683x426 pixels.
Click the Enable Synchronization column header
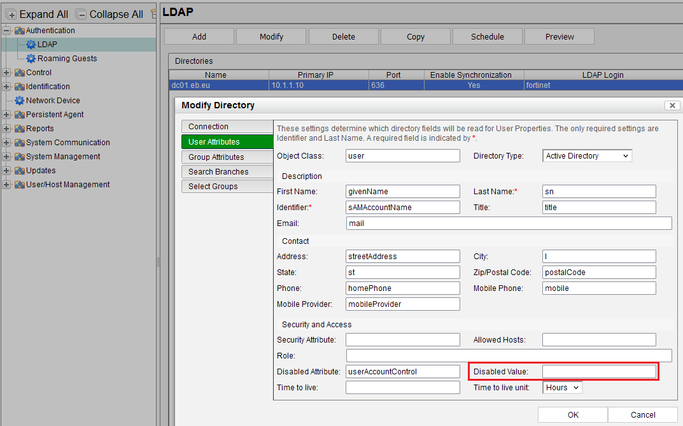tap(474, 75)
